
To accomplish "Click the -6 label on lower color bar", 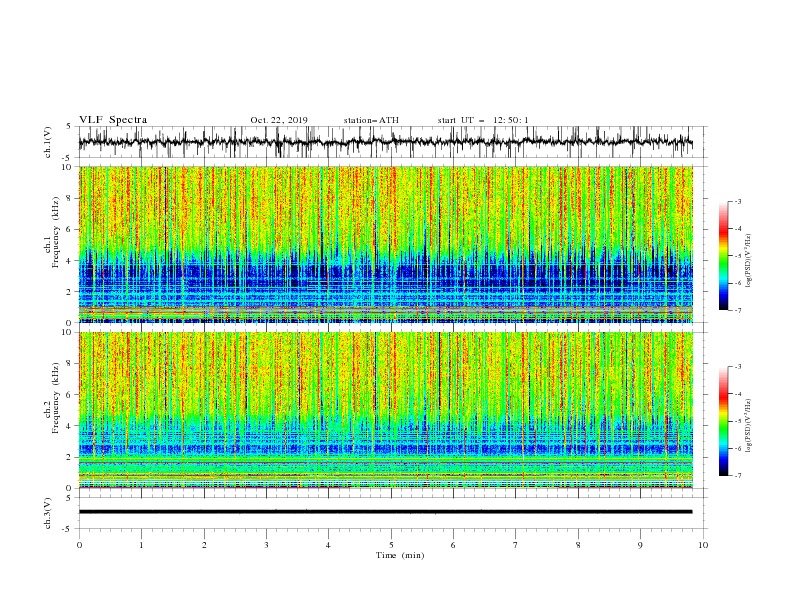I will tap(738, 448).
